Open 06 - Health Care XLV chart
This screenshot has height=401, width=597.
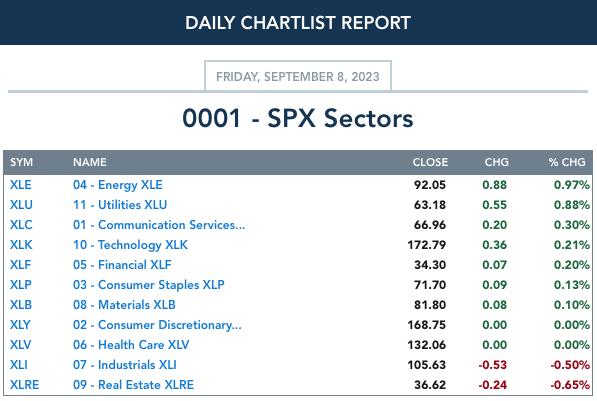pos(131,345)
